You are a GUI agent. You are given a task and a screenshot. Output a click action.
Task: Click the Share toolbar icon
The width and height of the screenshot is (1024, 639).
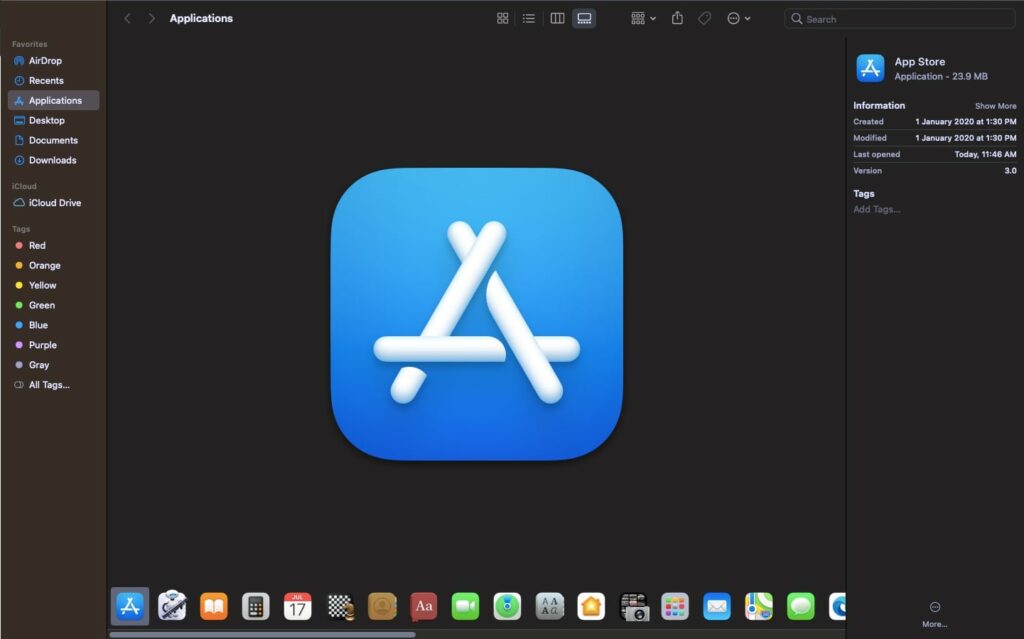tap(677, 18)
